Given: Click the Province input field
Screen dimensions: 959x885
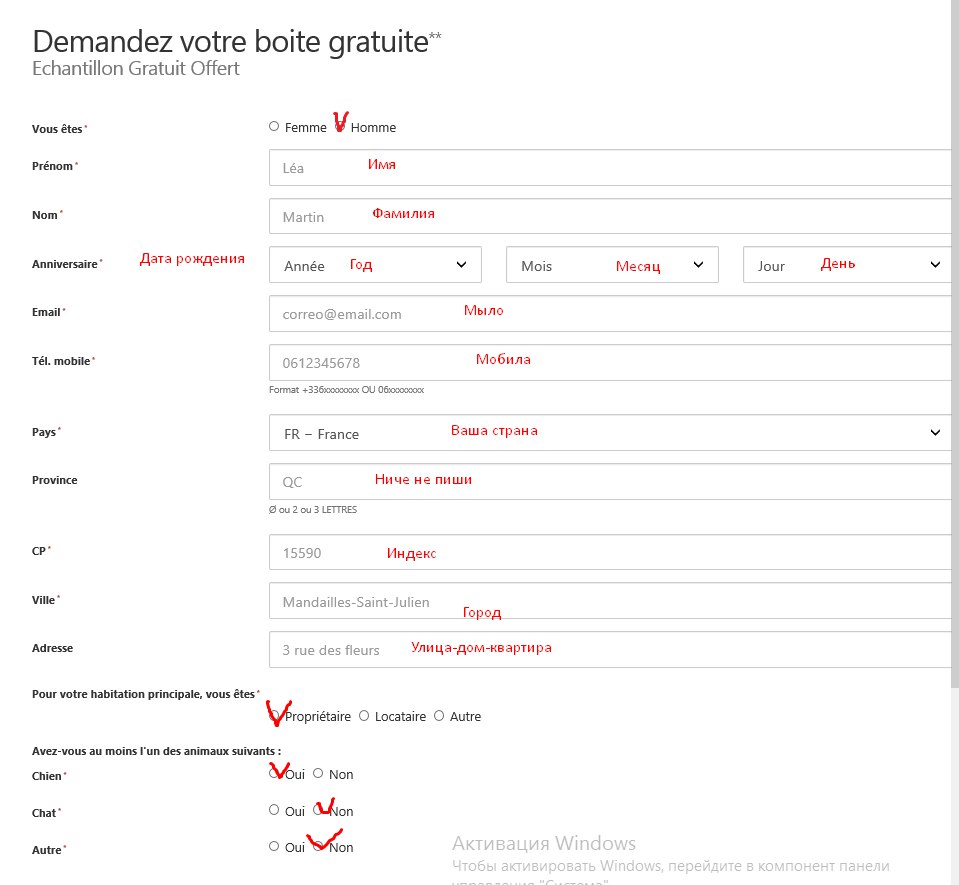Looking at the screenshot, I should (610, 481).
